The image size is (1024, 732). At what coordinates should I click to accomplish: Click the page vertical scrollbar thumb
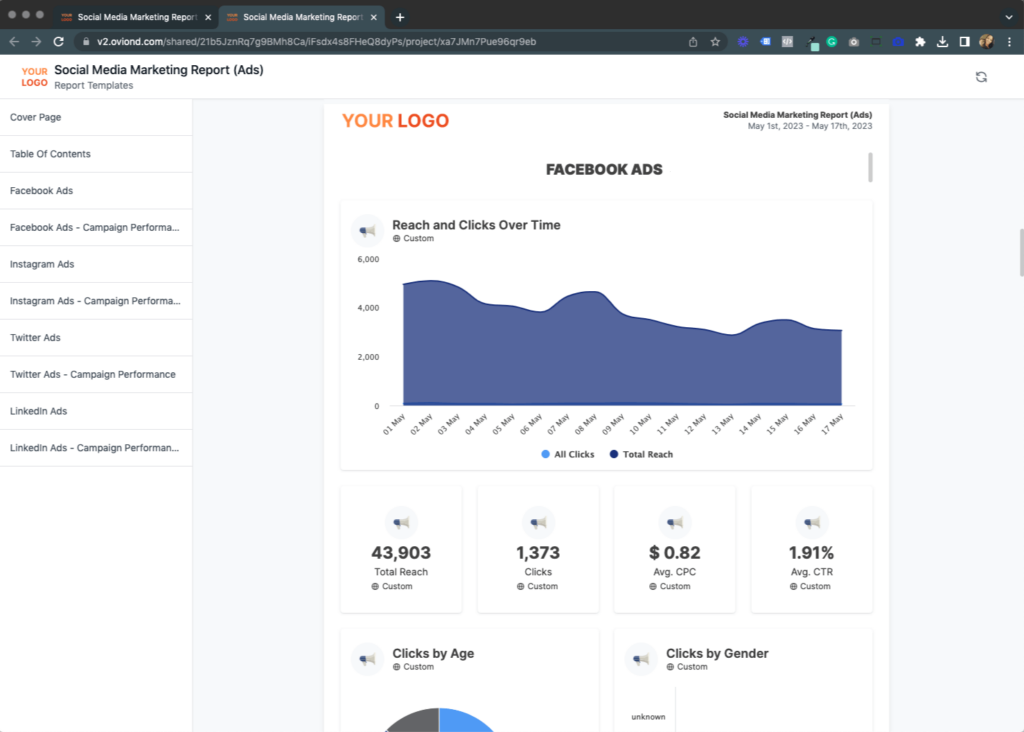1021,253
